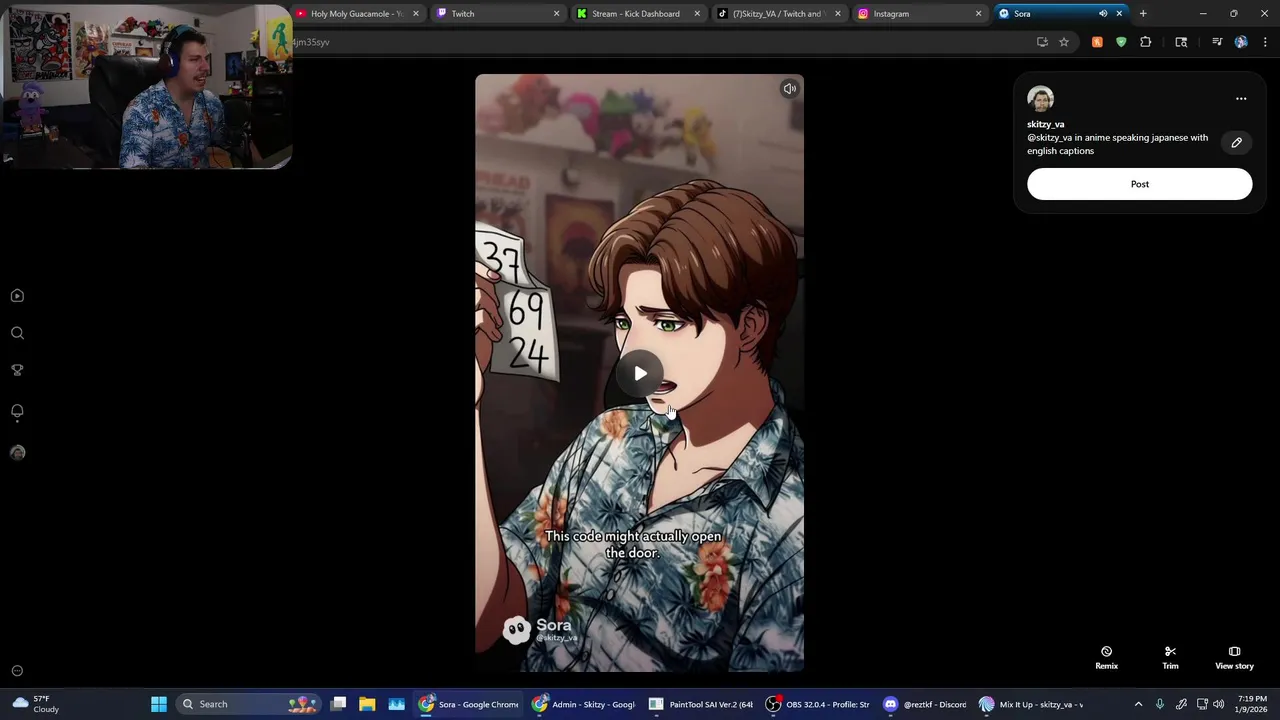Open the Trim tool
Viewport: 1280px width, 720px height.
pos(1170,657)
